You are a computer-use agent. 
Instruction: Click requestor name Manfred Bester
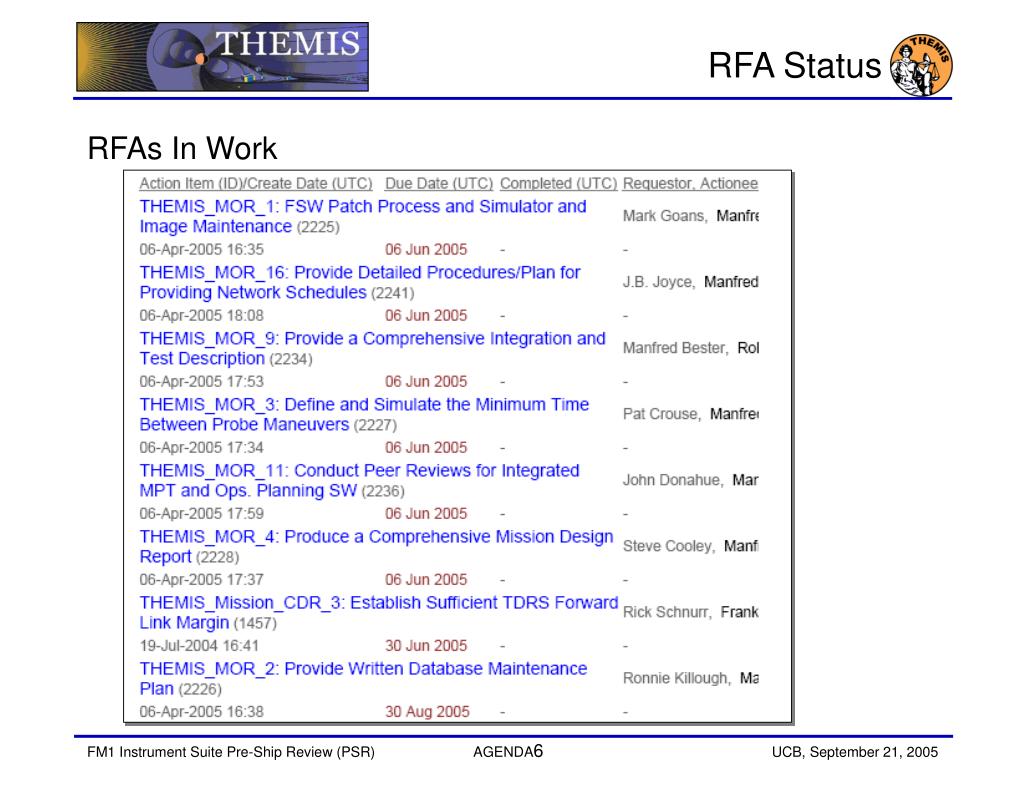(675, 347)
